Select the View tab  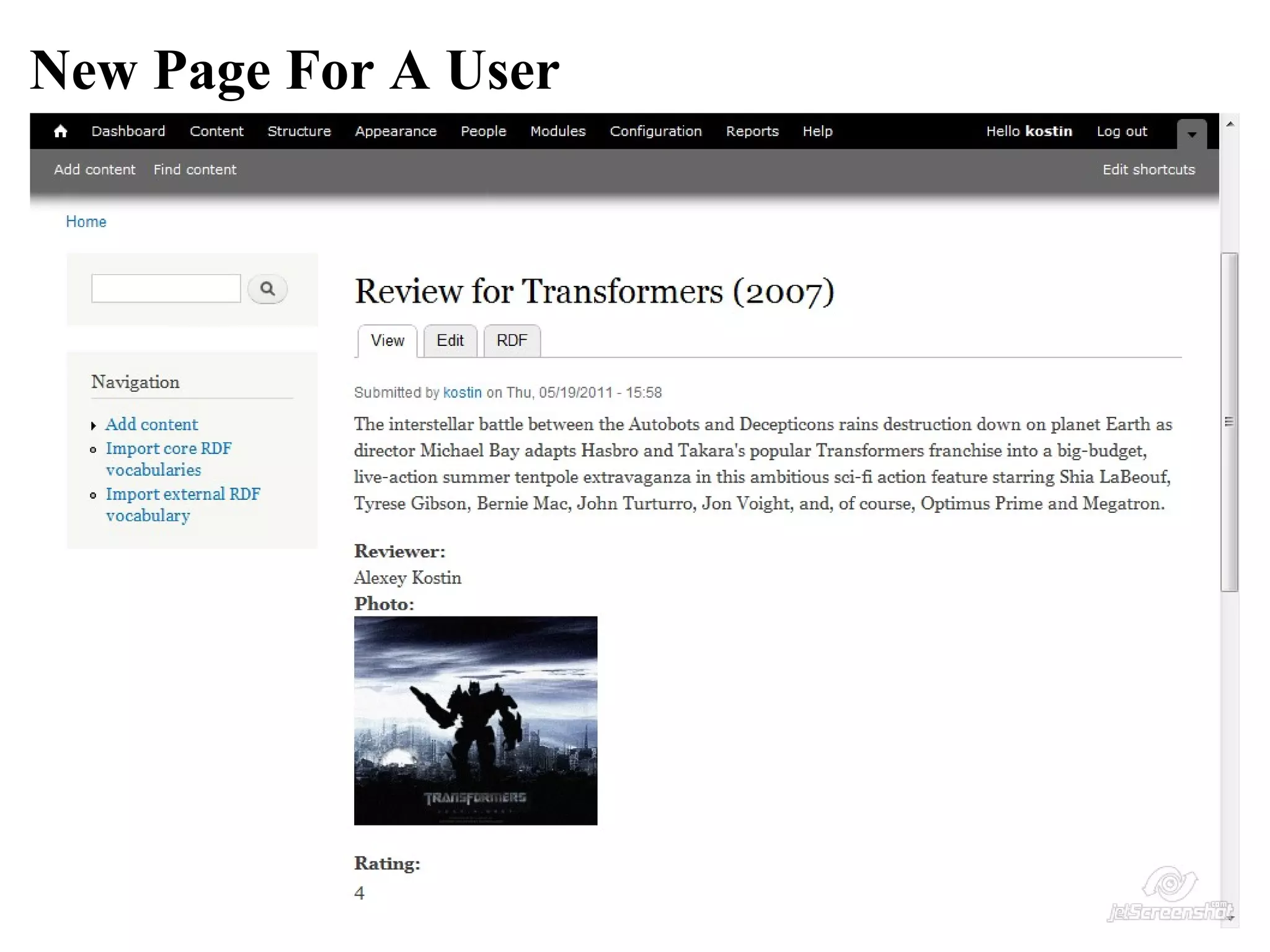pos(387,340)
